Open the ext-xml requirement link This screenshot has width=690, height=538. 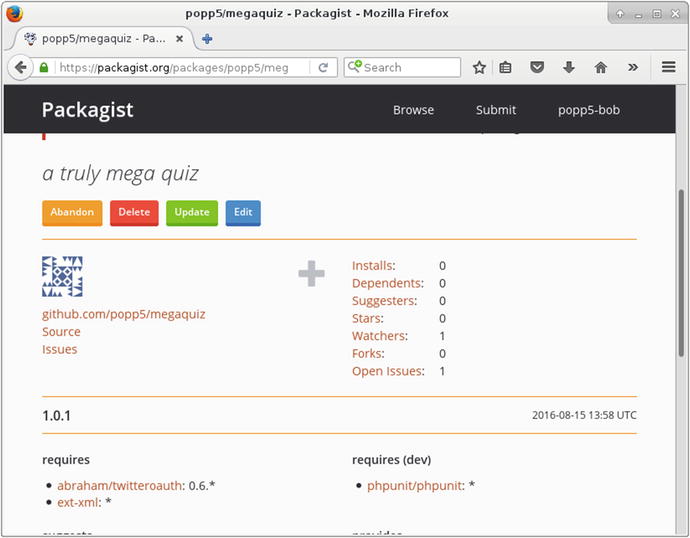point(77,502)
